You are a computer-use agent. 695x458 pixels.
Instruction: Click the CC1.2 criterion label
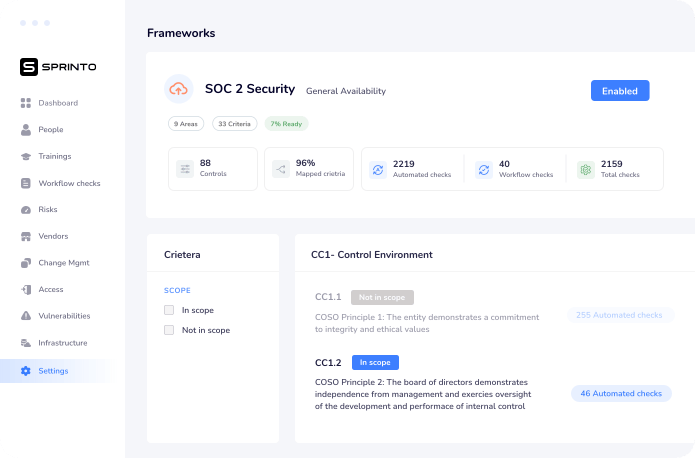click(328, 363)
